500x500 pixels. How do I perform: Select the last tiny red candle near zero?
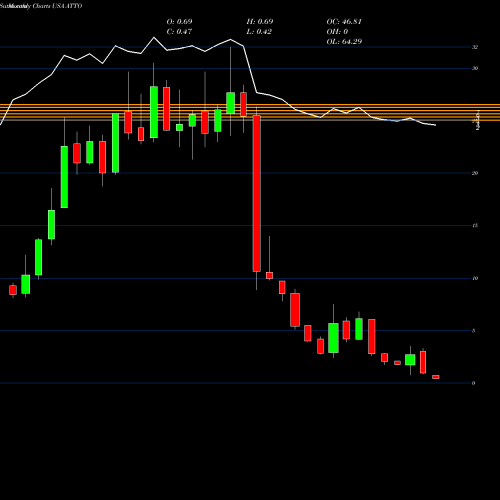point(436,377)
